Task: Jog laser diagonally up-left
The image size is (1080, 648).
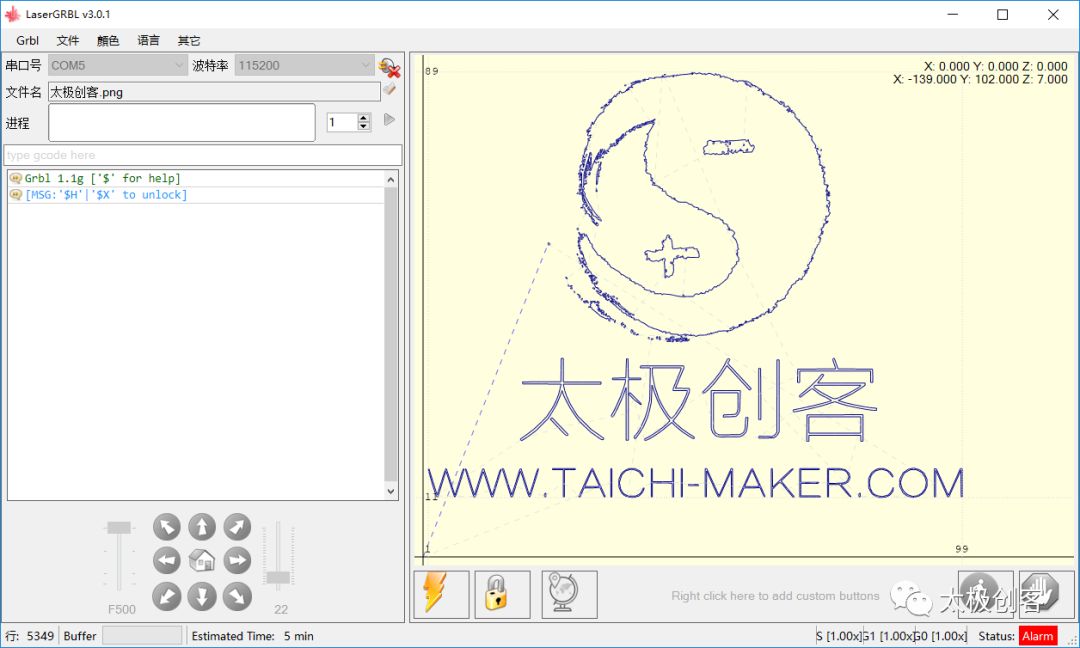Action: 167,527
